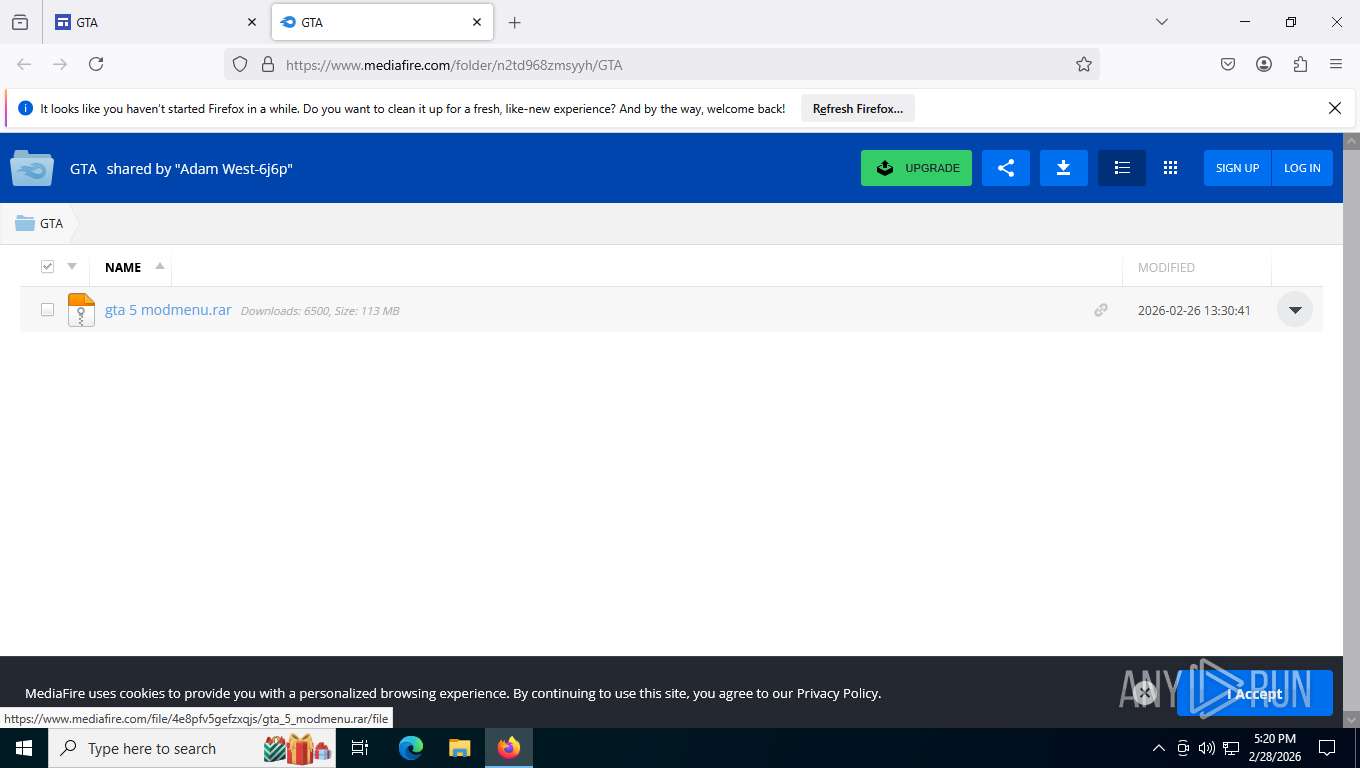Accept the MediaFire cookies notice
The height and width of the screenshot is (768, 1360).
[x=1254, y=693]
